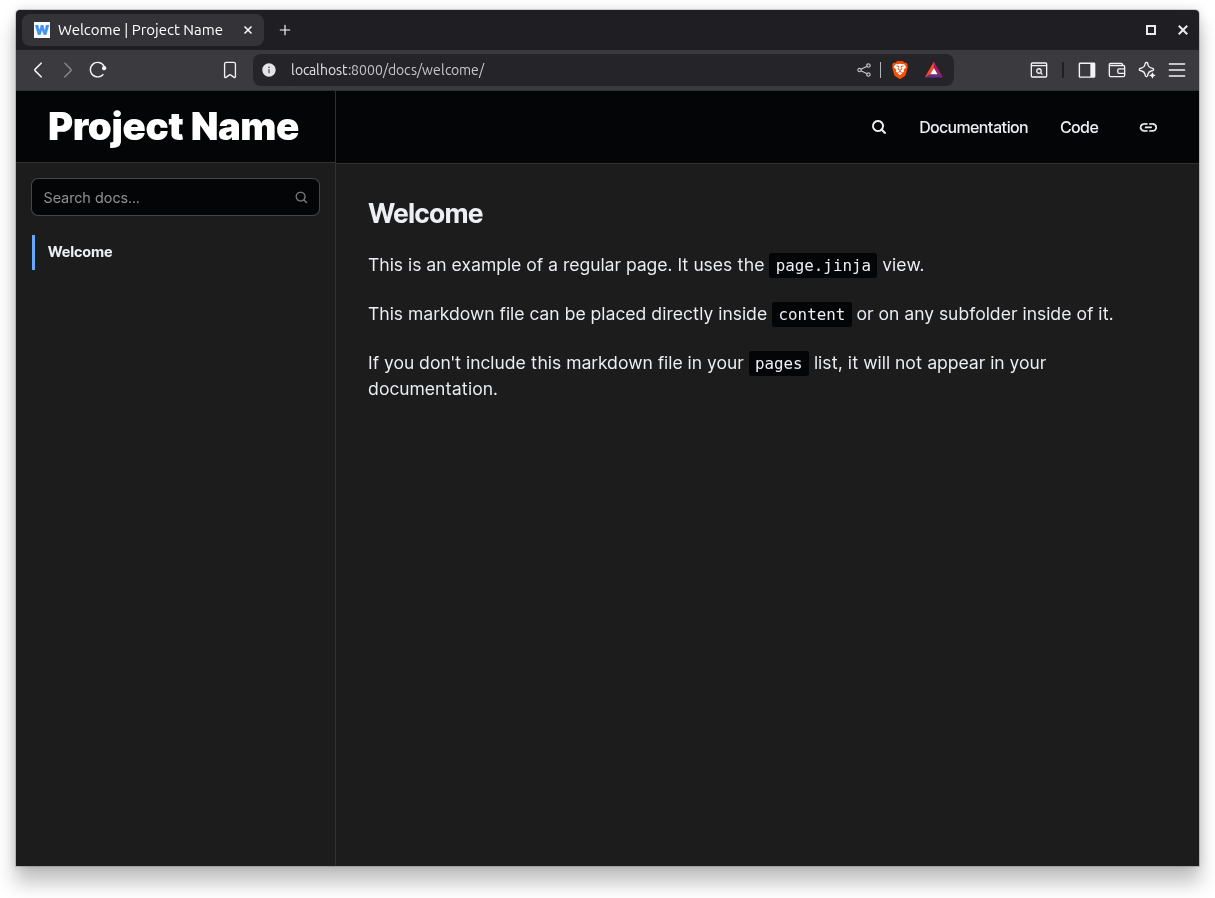This screenshot has height=898, width=1215.
Task: Open the browser hamburger menu
Action: pyautogui.click(x=1177, y=70)
